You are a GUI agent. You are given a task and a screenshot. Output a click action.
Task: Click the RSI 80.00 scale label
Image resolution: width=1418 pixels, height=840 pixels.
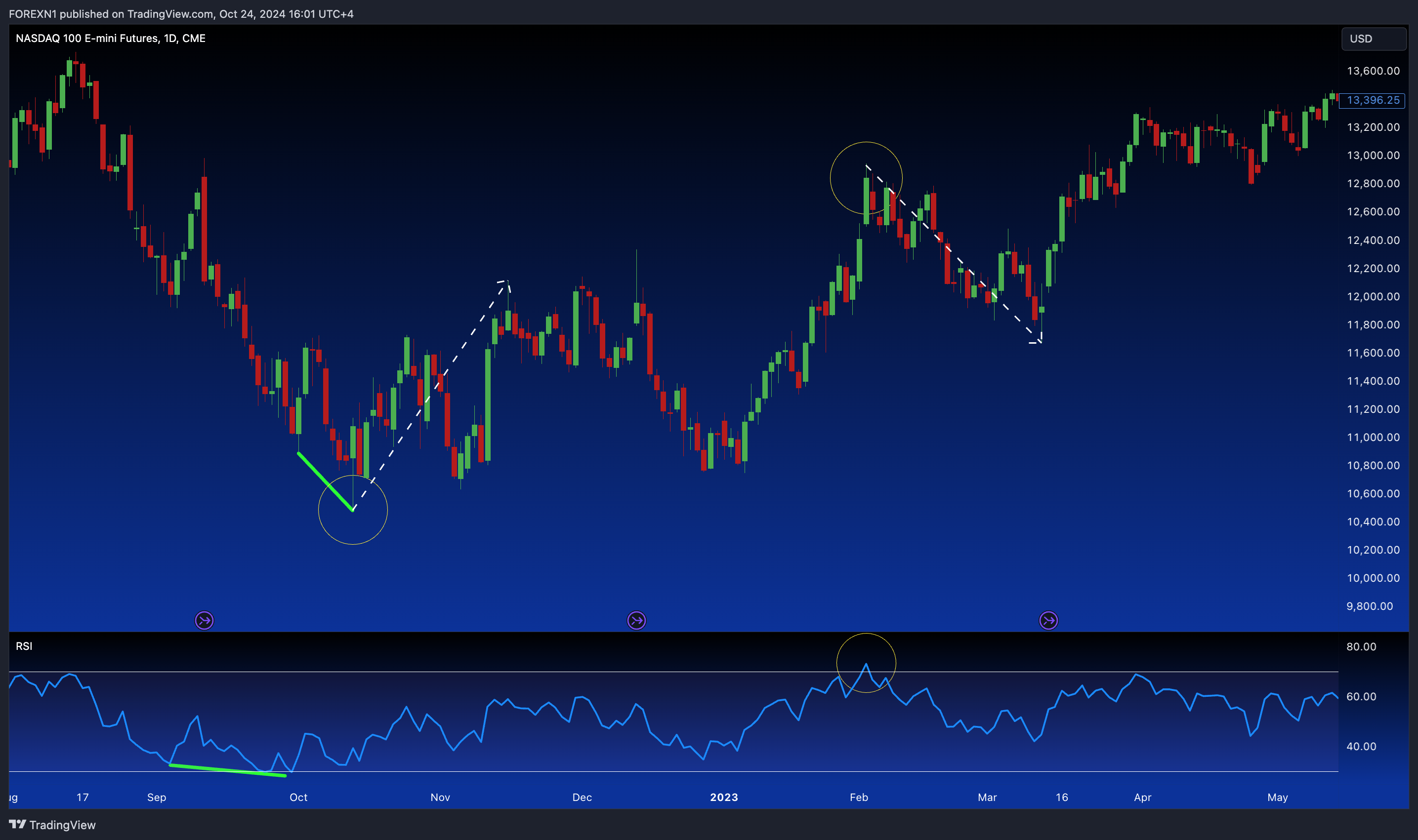[1361, 646]
